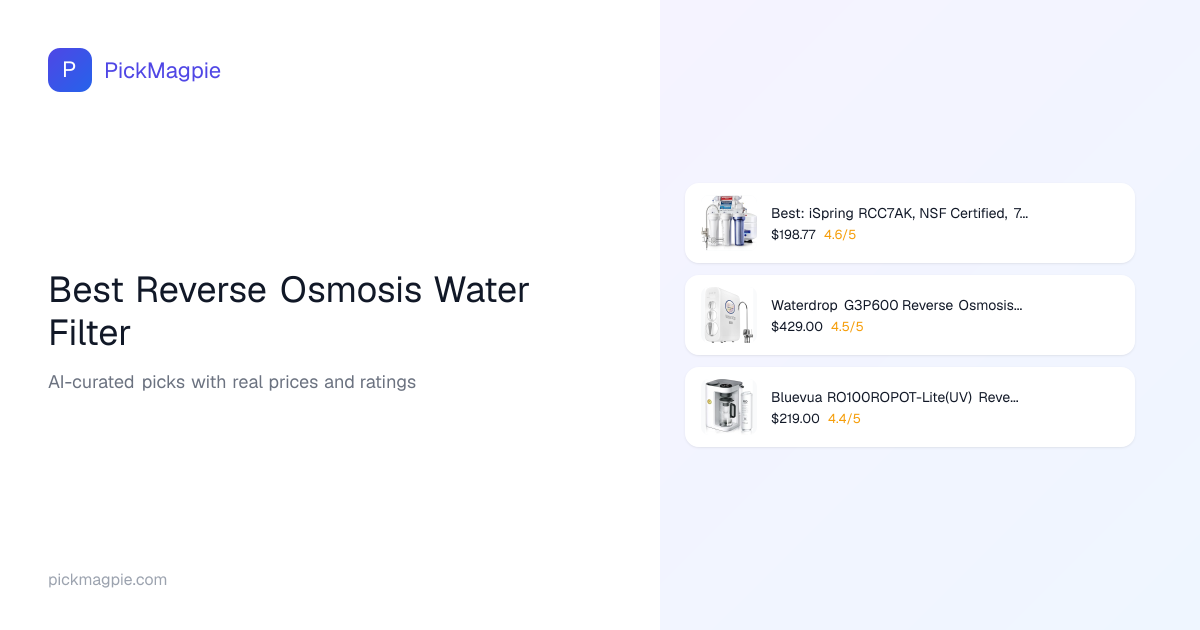Click the 4.4/5 rating
Viewport: 1200px width, 630px height.
[x=844, y=419]
